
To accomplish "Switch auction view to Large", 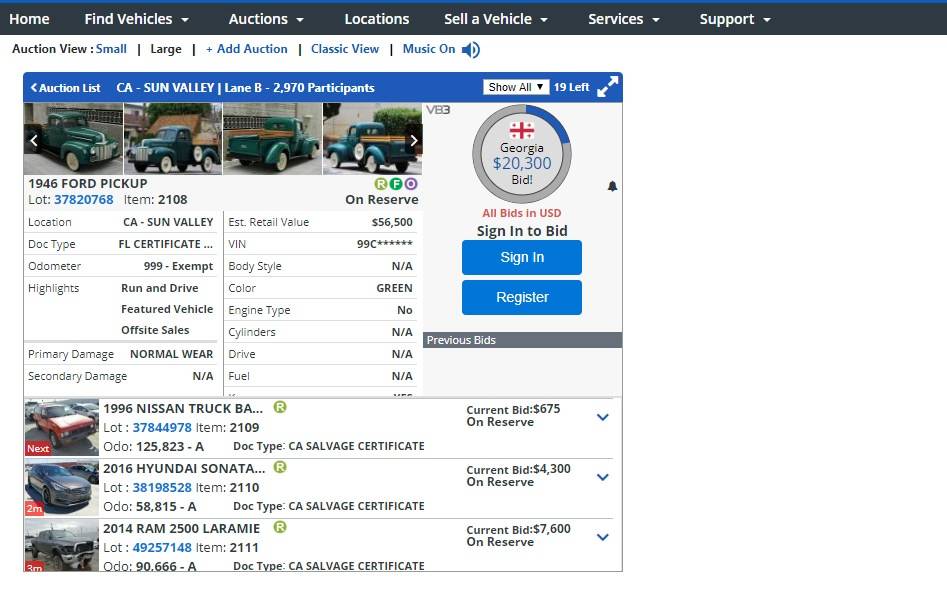I will (165, 49).
